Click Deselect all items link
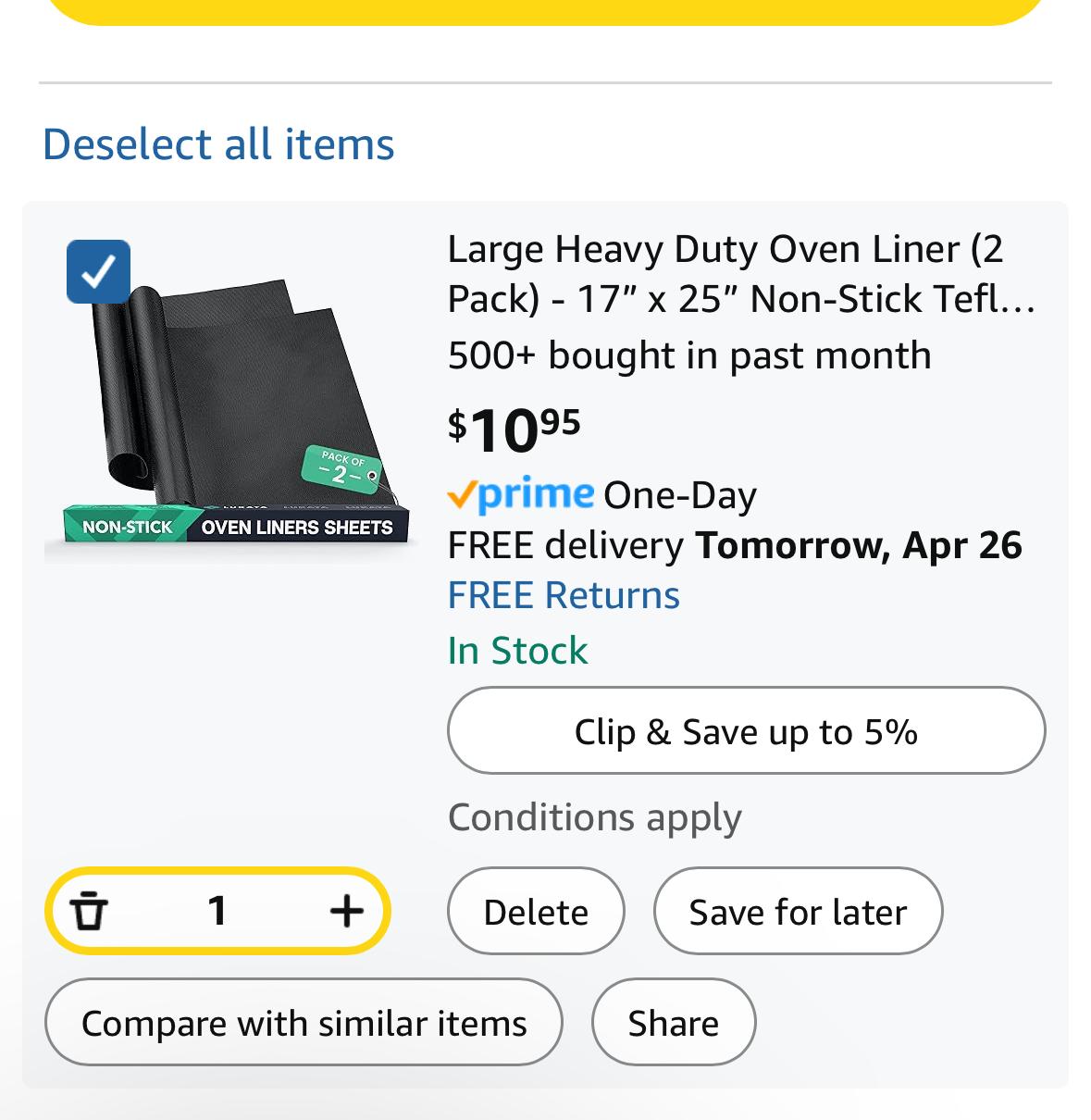 tap(218, 144)
